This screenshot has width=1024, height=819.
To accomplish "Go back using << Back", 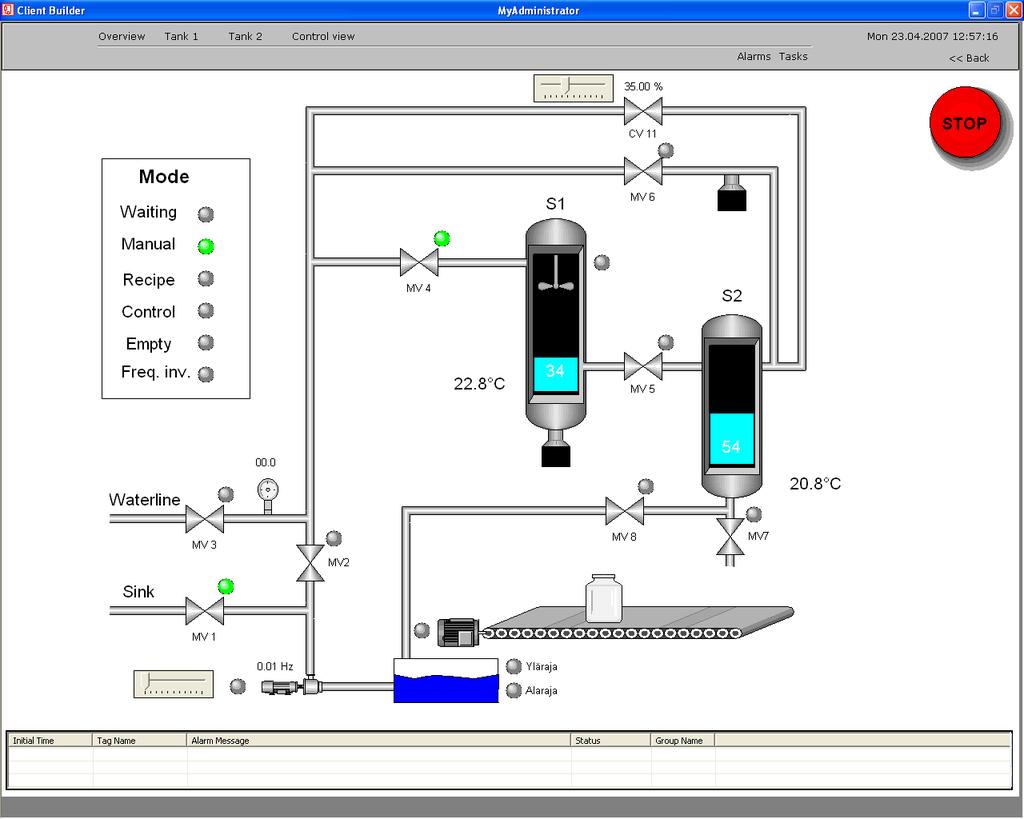I will [969, 58].
